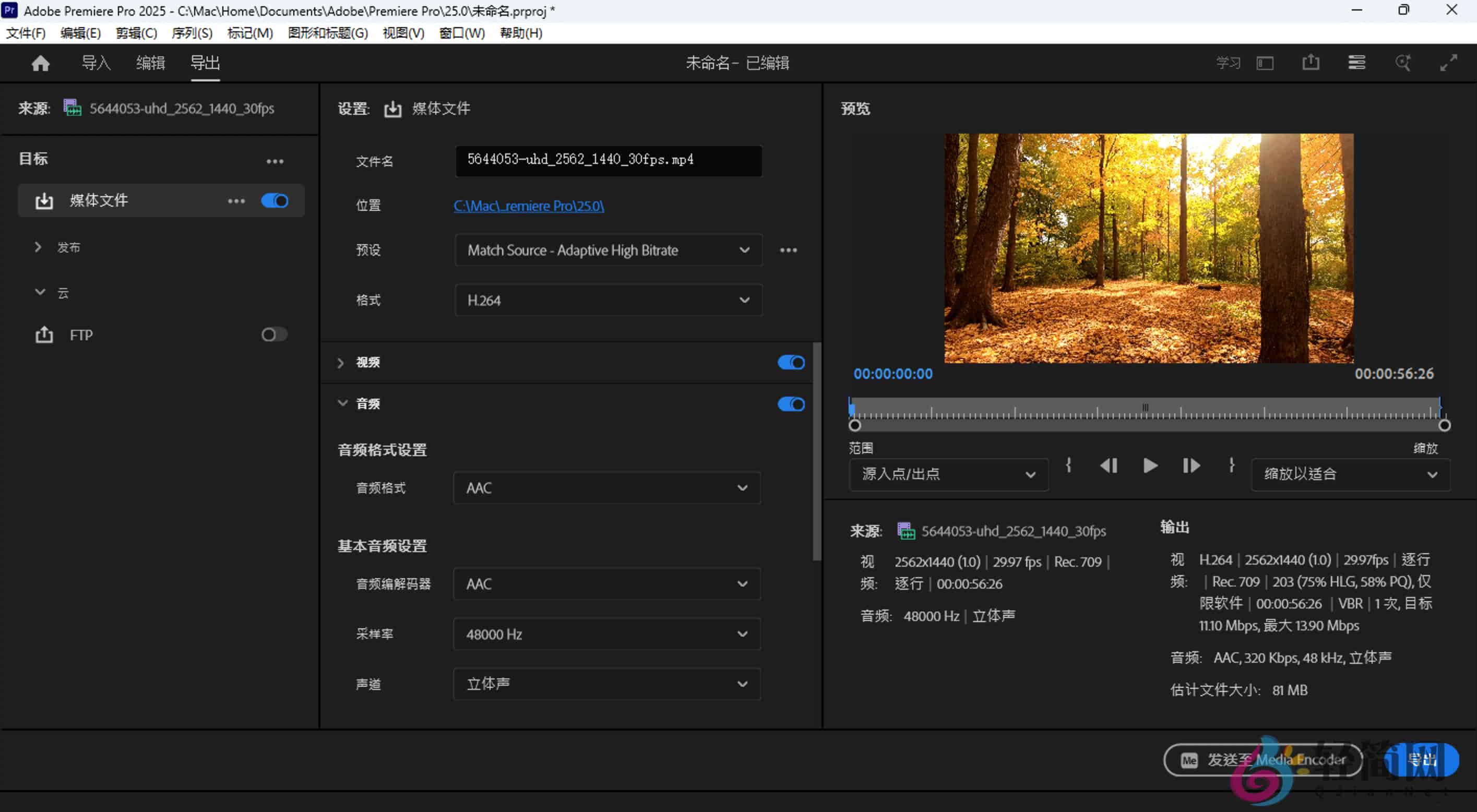
Task: Click the fullscreen icon at top right
Action: click(x=1450, y=63)
